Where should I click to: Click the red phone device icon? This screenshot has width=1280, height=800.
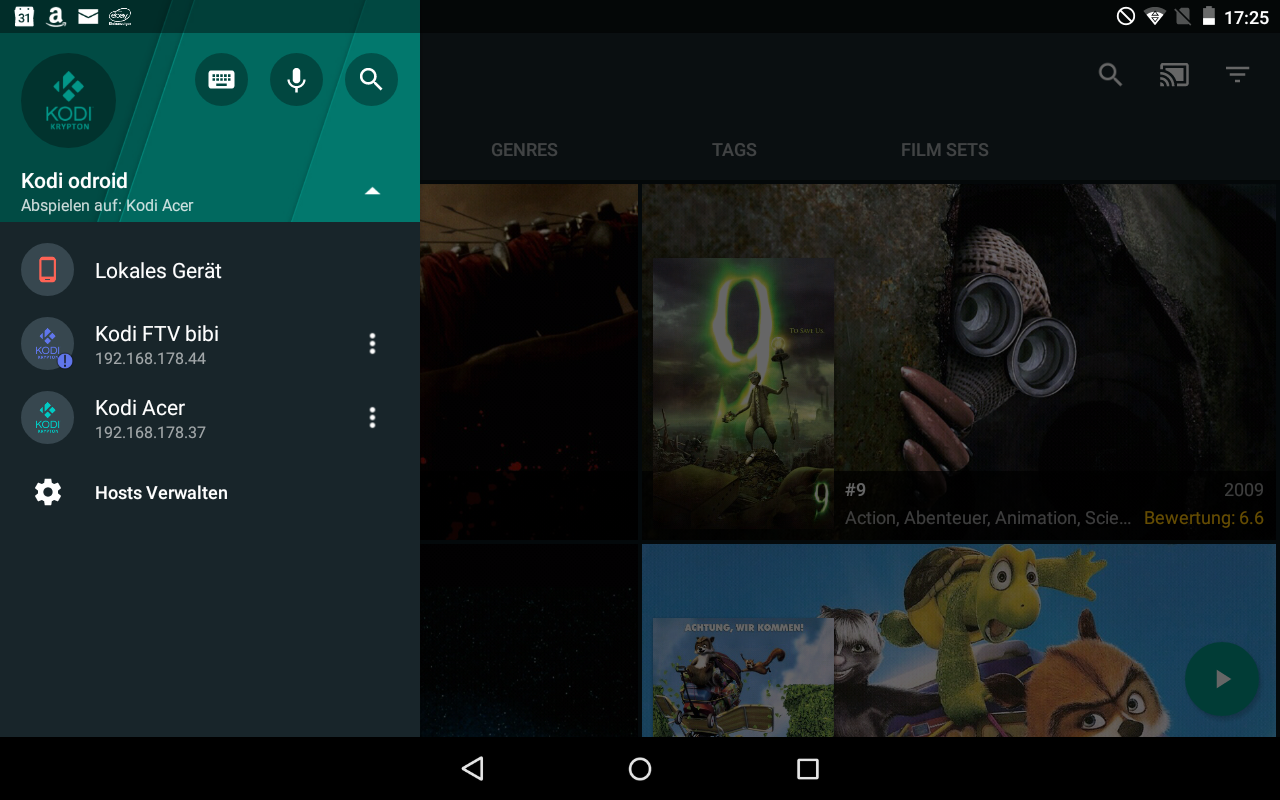click(47, 270)
